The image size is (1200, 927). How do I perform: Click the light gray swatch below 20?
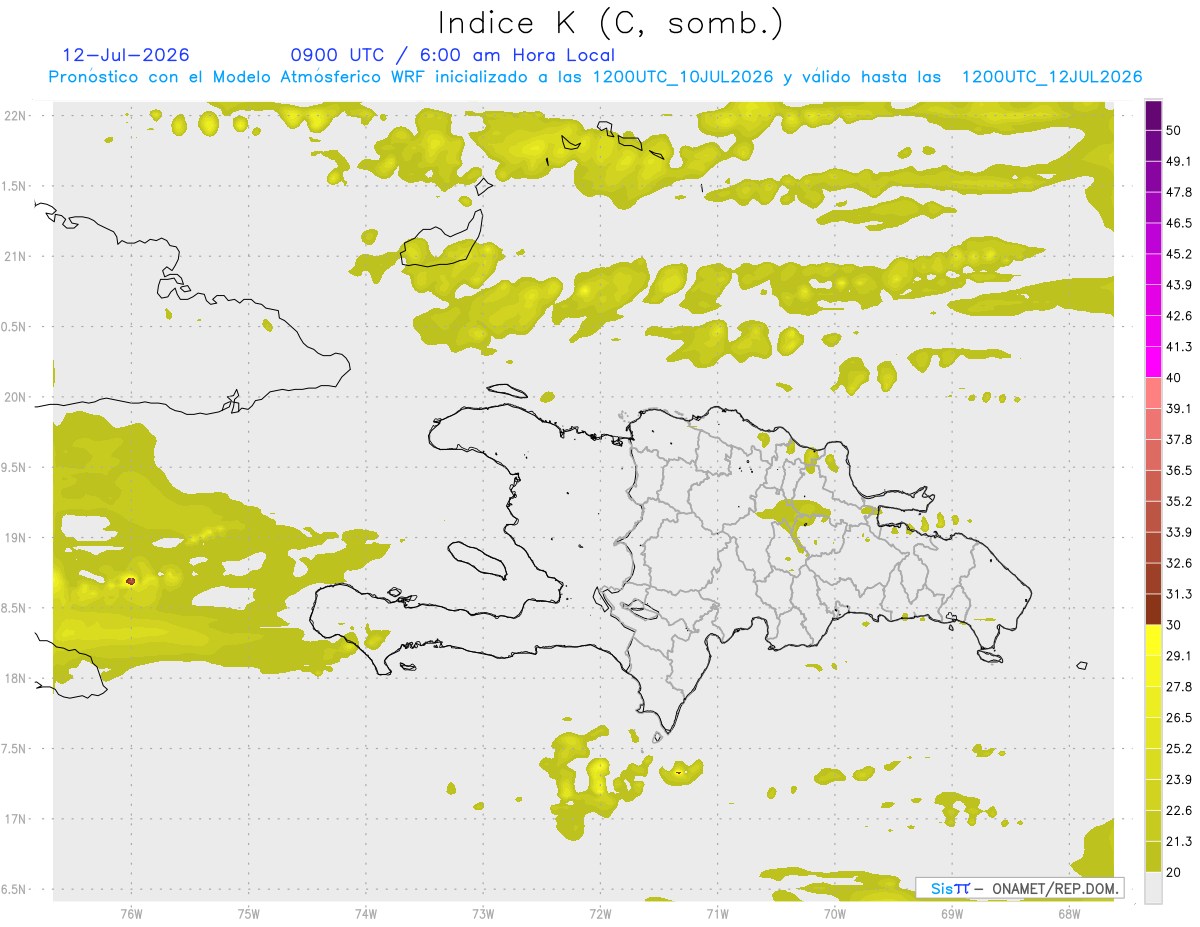pyautogui.click(x=1153, y=887)
